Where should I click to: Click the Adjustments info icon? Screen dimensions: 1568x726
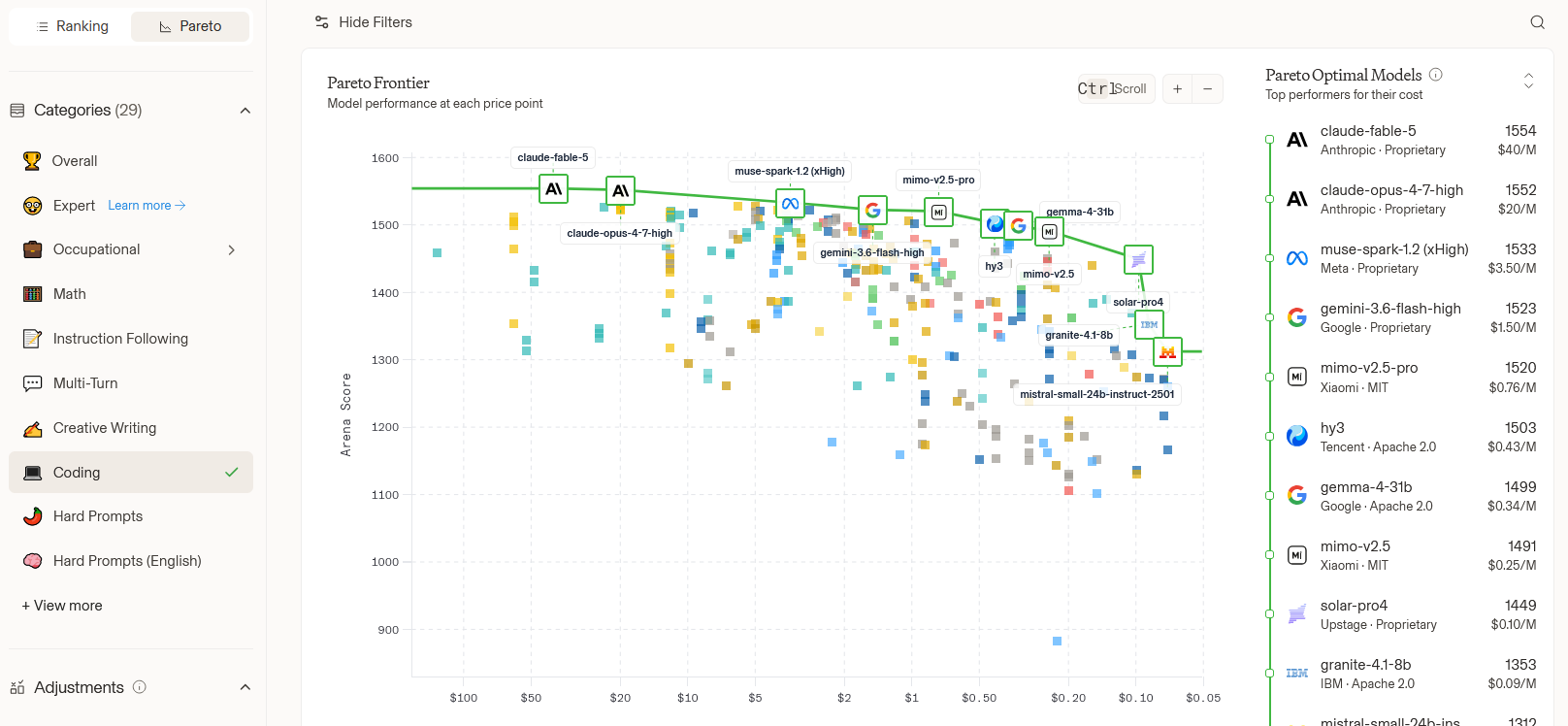(139, 687)
